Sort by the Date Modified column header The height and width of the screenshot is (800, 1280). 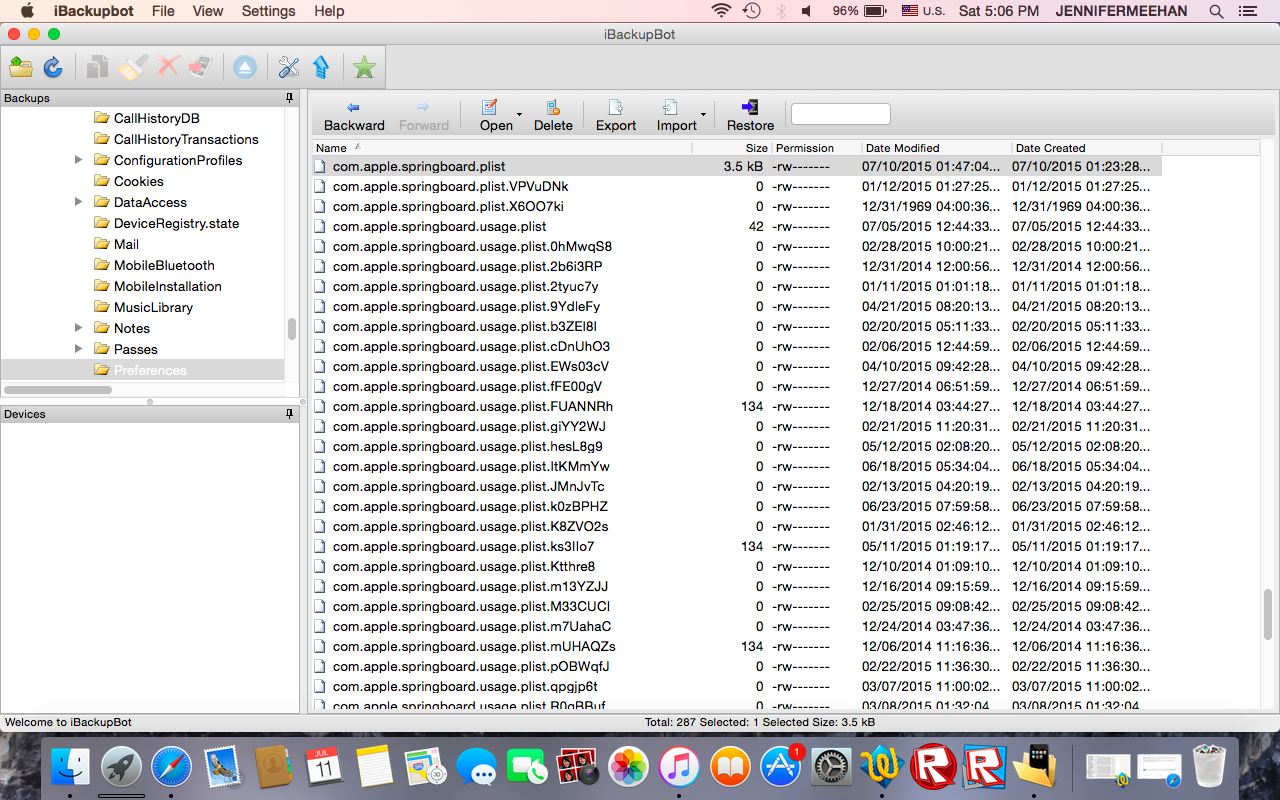936,148
